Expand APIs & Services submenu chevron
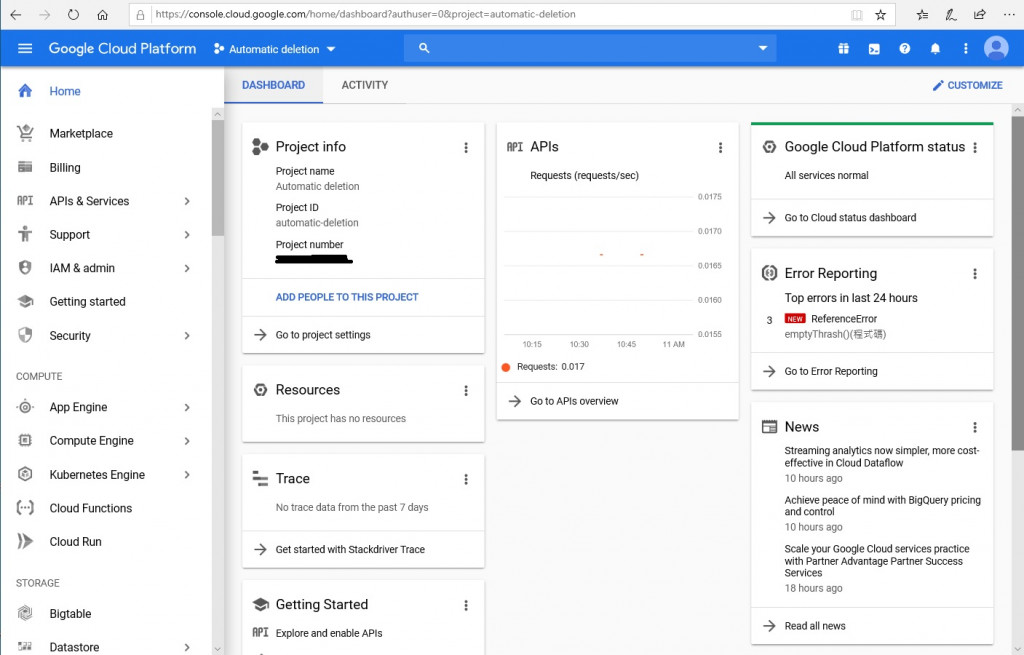1024x655 pixels. pyautogui.click(x=187, y=201)
